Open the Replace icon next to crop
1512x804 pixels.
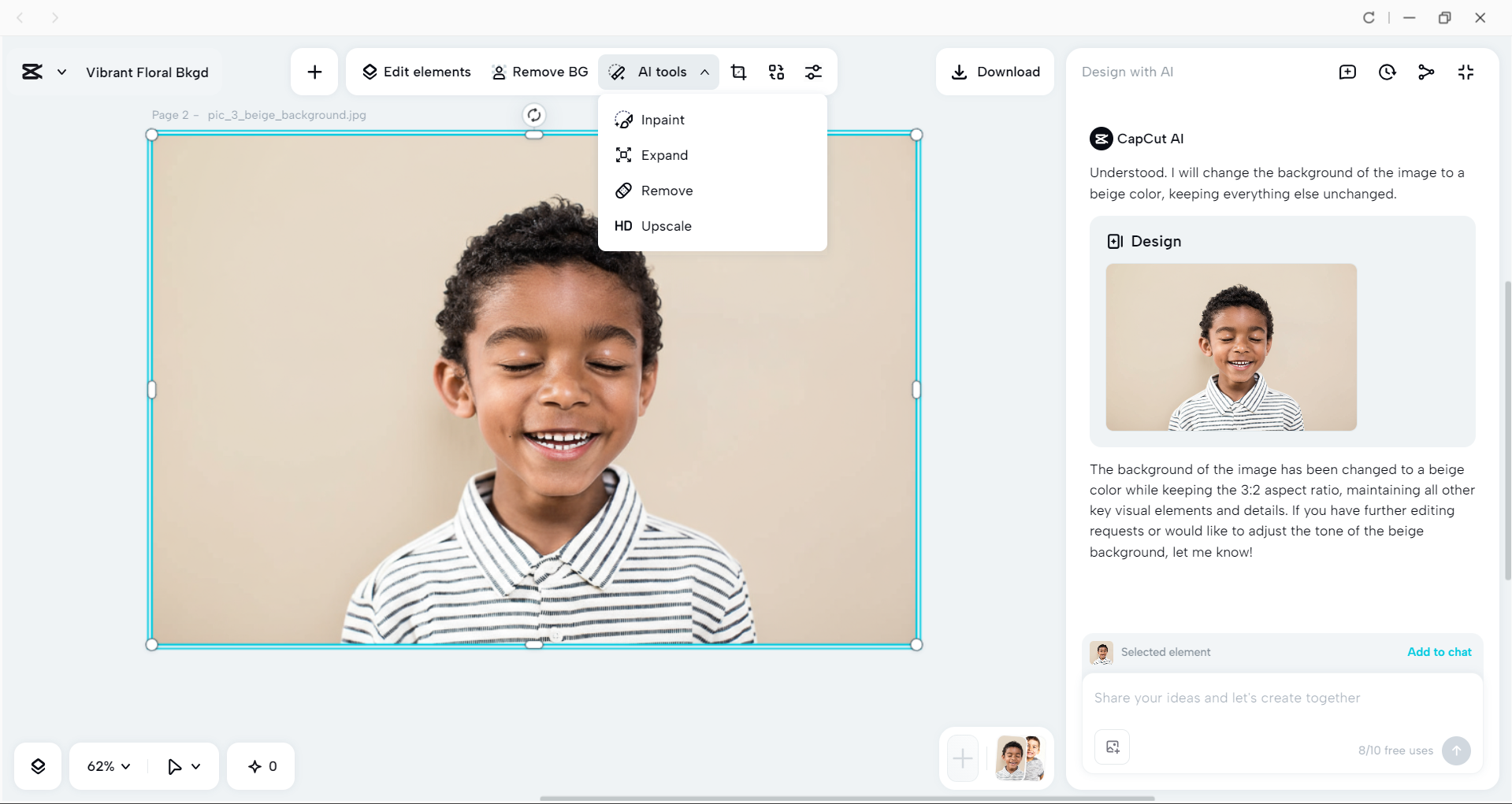pyautogui.click(x=776, y=72)
